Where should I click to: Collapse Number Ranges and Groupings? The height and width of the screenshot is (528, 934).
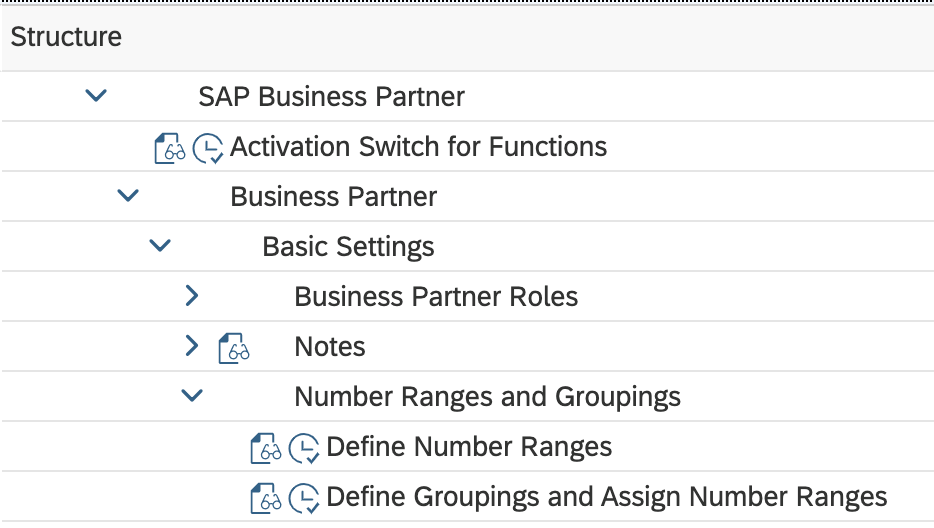[192, 397]
